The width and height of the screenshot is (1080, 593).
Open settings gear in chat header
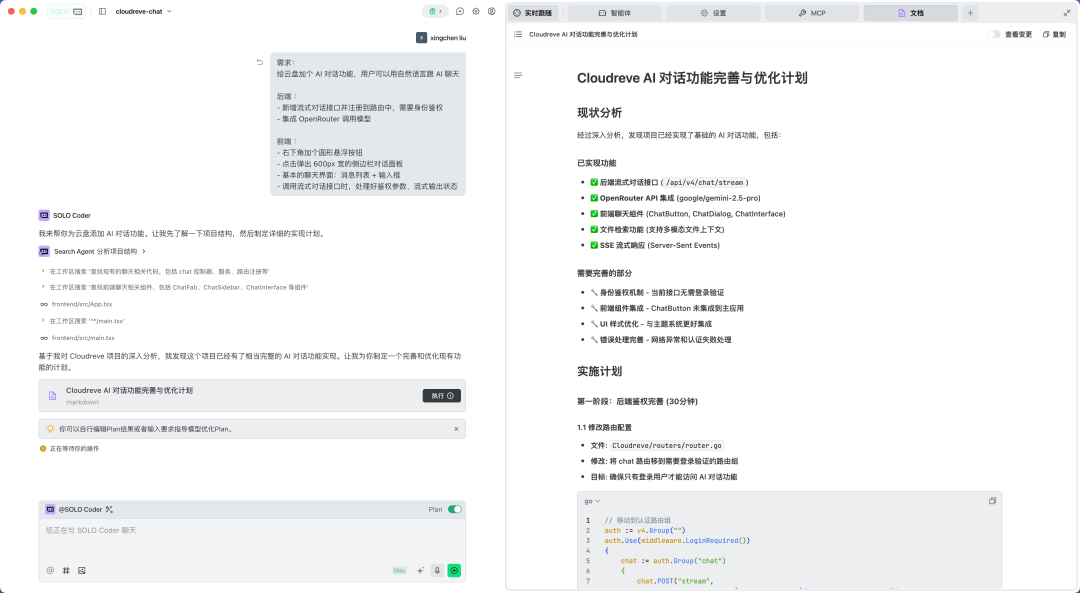tap(476, 12)
